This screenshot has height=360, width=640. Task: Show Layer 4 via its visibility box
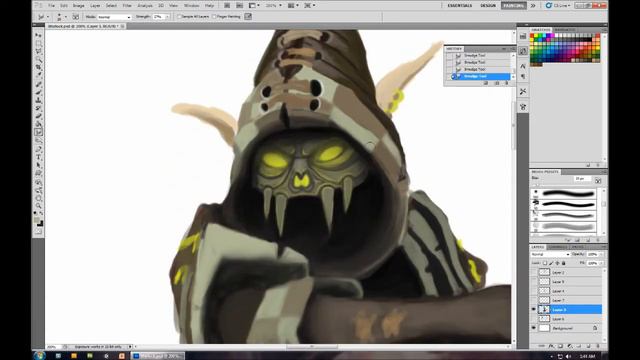click(x=533, y=291)
